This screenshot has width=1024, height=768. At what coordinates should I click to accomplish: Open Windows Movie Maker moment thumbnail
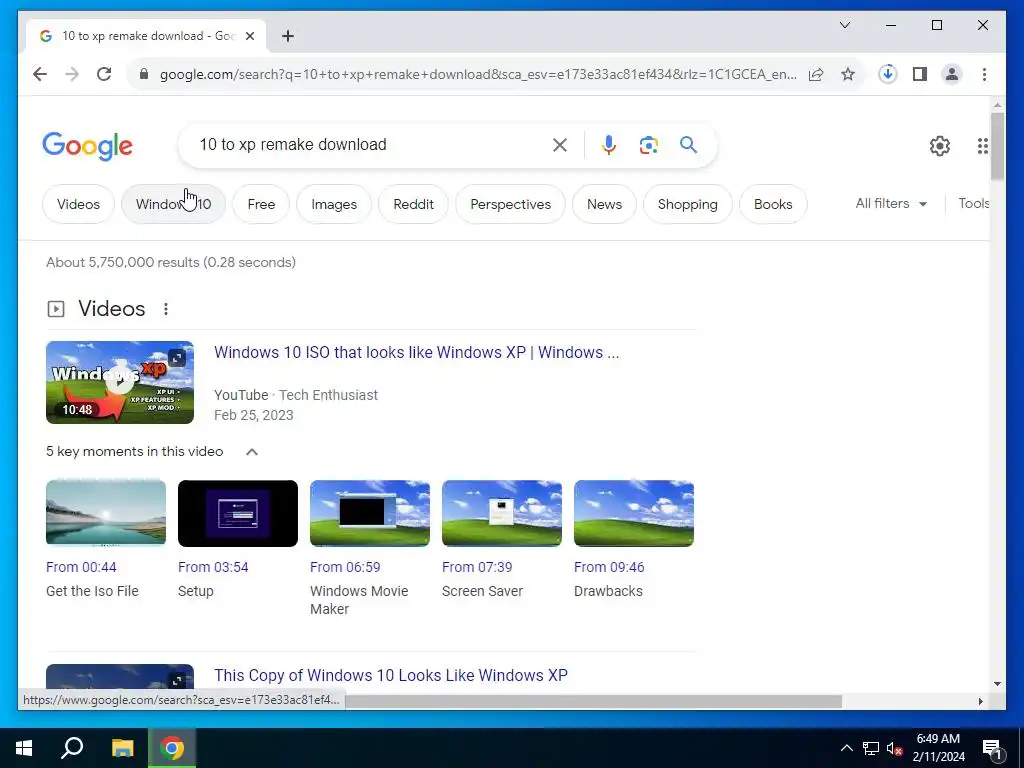(x=370, y=513)
